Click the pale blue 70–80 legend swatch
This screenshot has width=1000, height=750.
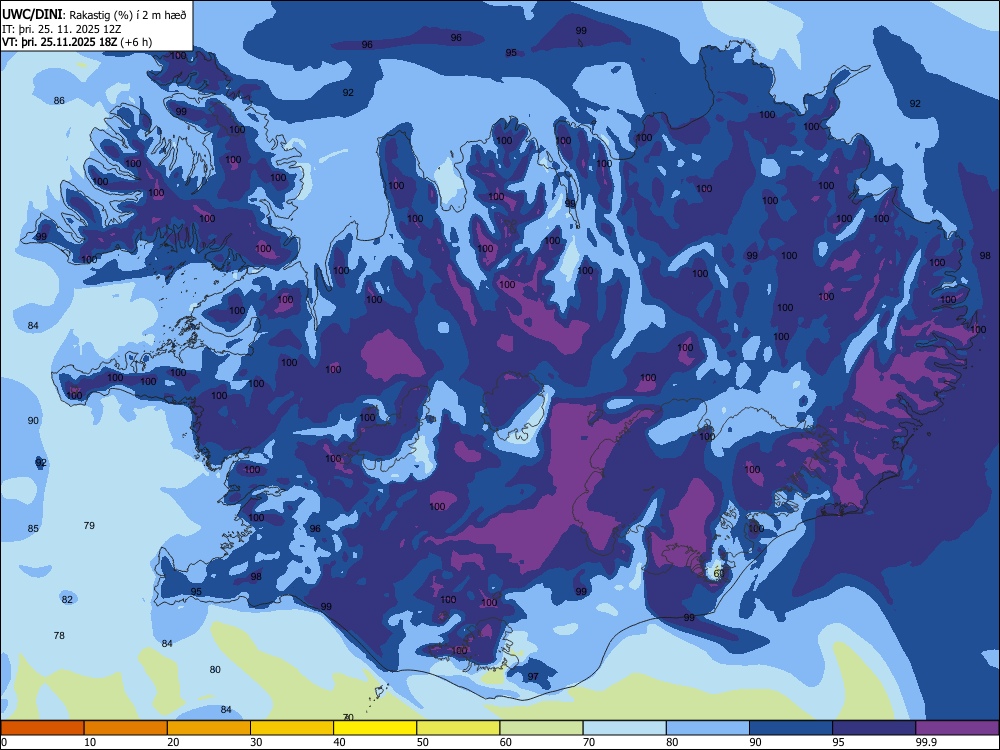point(624,728)
